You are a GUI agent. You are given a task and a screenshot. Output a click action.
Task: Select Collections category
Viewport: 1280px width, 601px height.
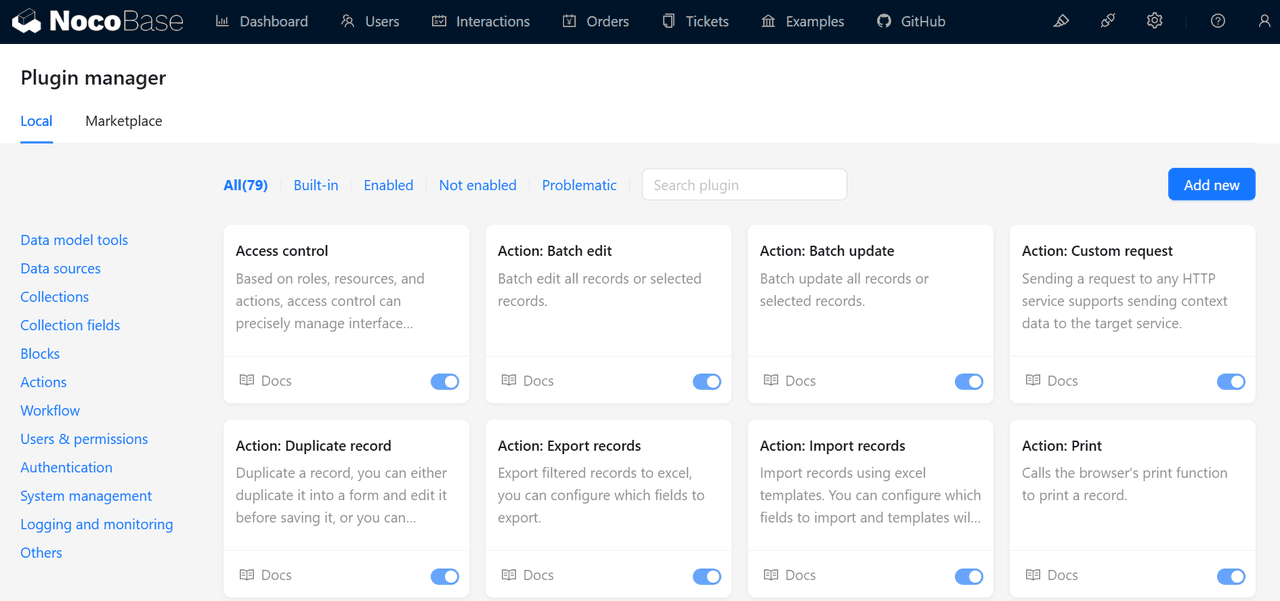click(x=55, y=297)
